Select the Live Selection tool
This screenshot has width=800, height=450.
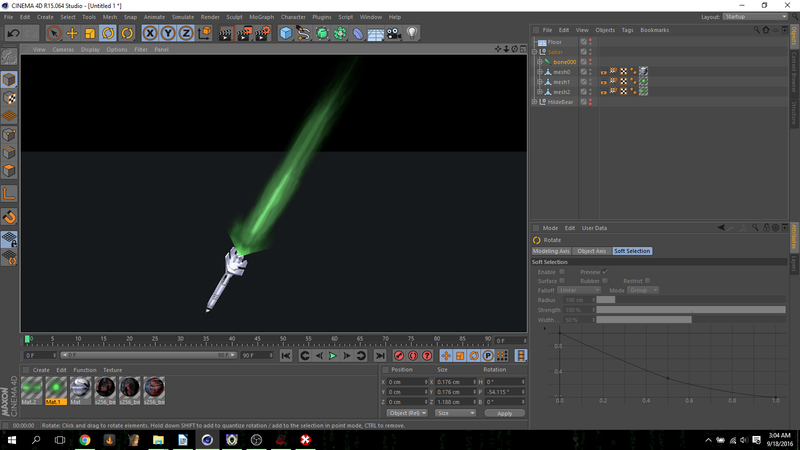pos(54,34)
